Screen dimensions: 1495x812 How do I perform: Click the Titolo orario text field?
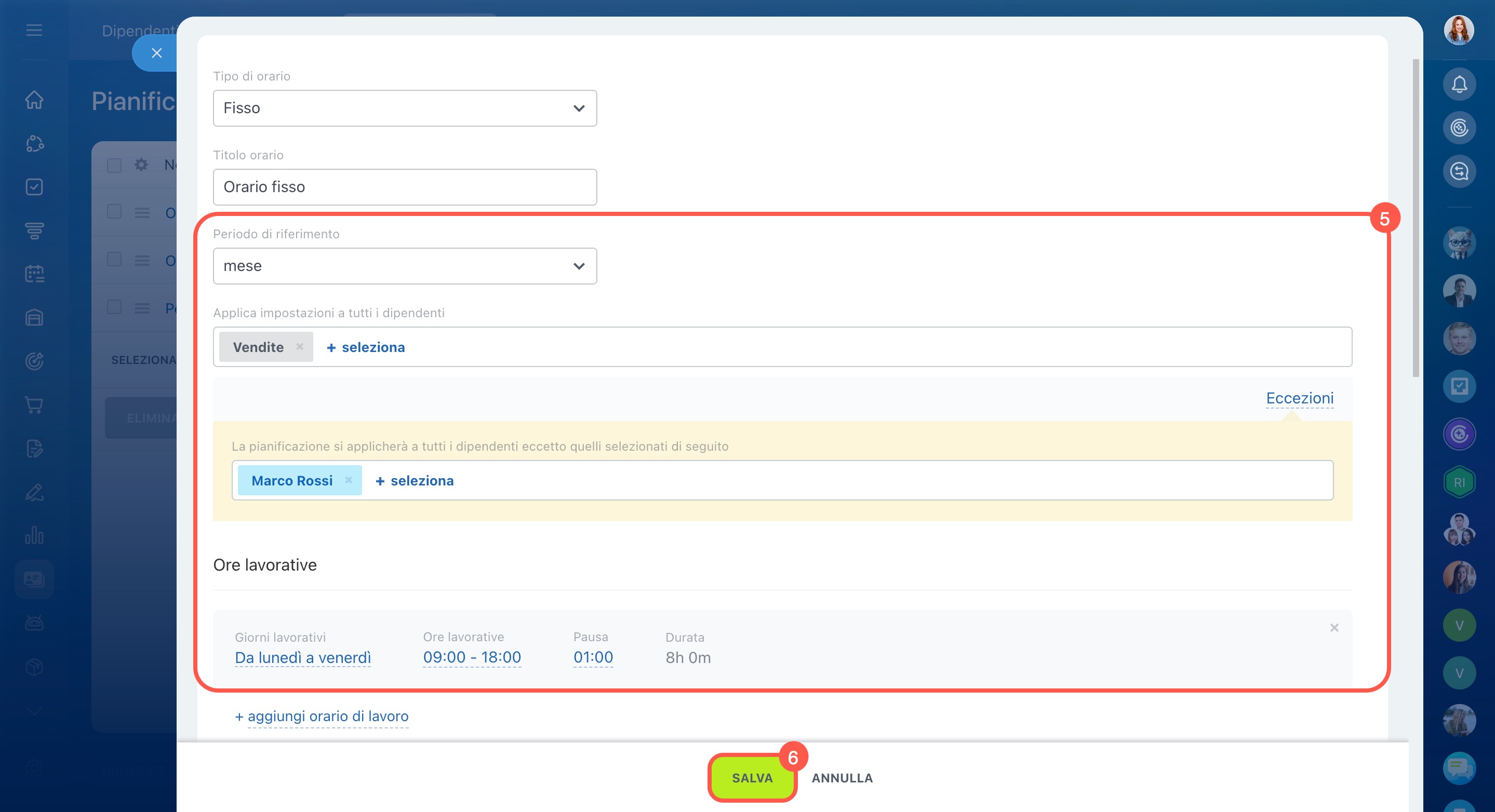click(x=405, y=187)
